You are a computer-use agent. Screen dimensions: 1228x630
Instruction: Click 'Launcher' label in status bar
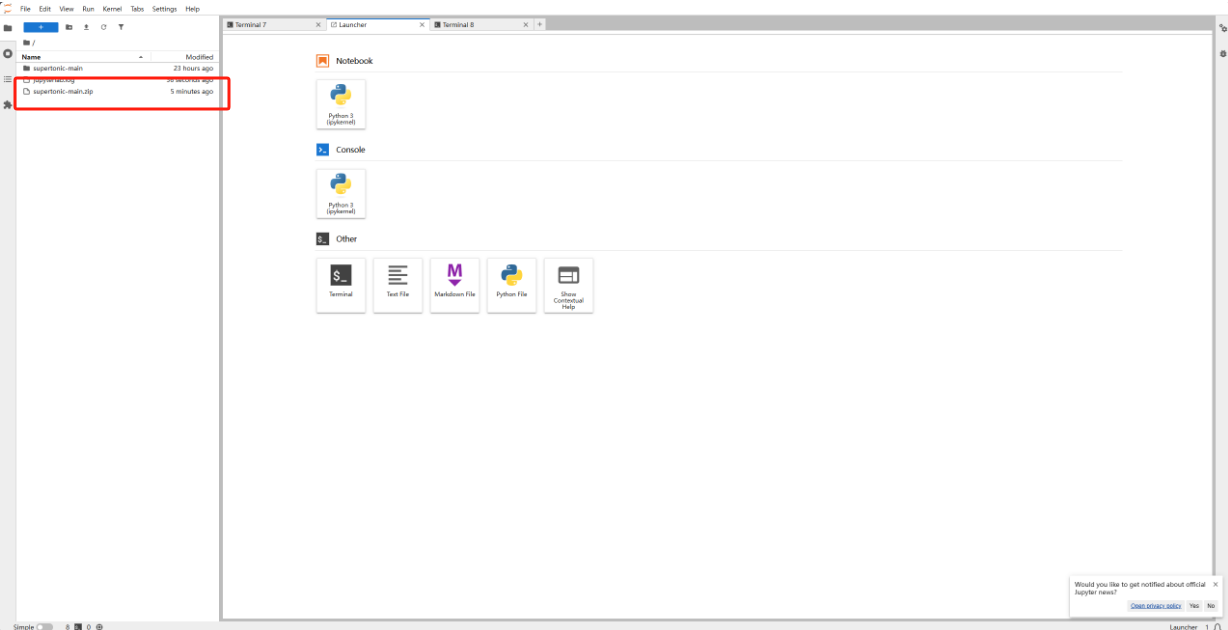coord(1183,627)
